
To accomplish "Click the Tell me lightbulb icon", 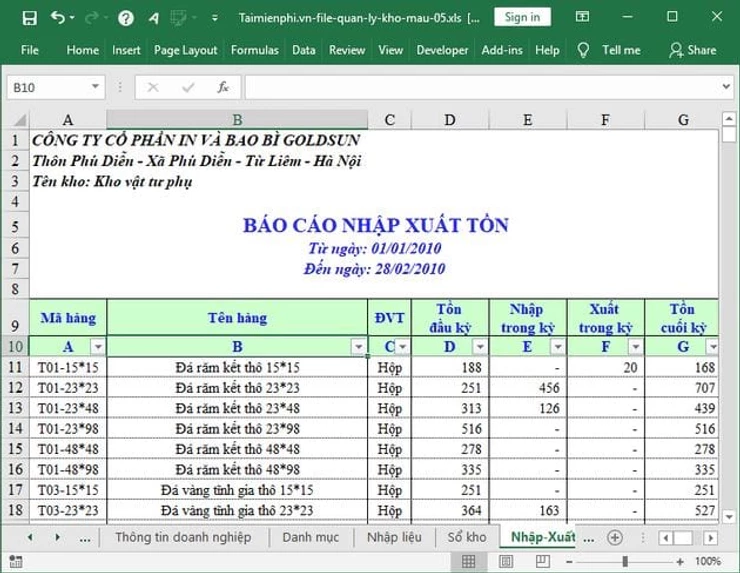I will coord(583,50).
